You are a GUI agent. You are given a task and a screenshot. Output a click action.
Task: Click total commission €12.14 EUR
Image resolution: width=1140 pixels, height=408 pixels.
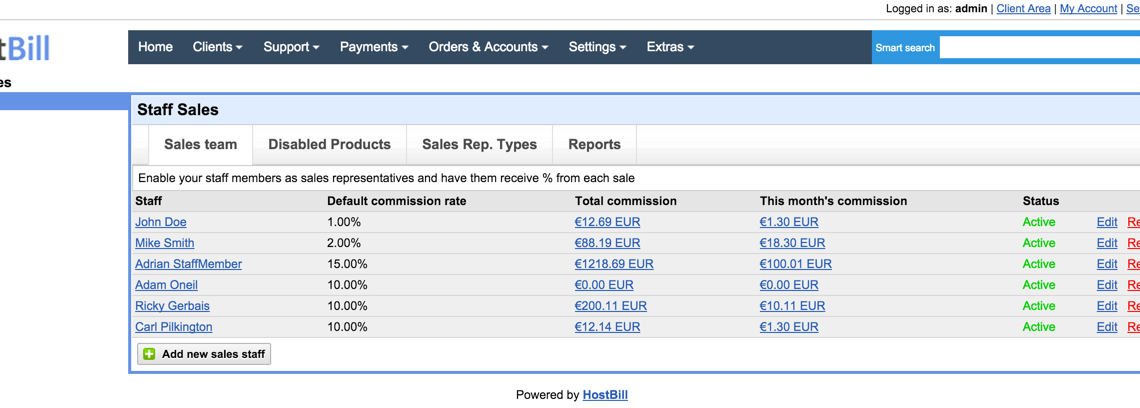pos(607,327)
